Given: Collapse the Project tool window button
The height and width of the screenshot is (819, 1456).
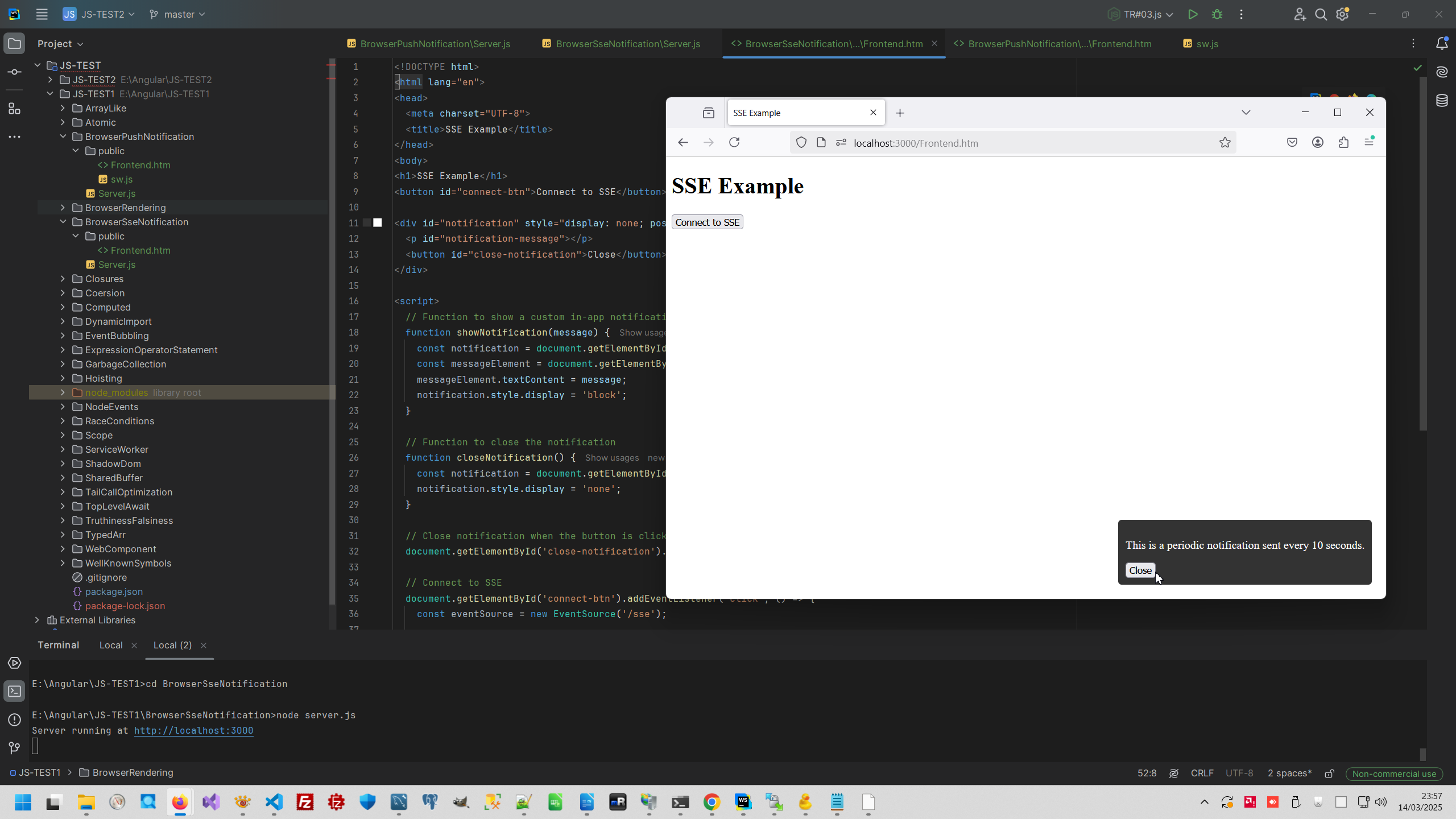Looking at the screenshot, I should tap(14, 44).
